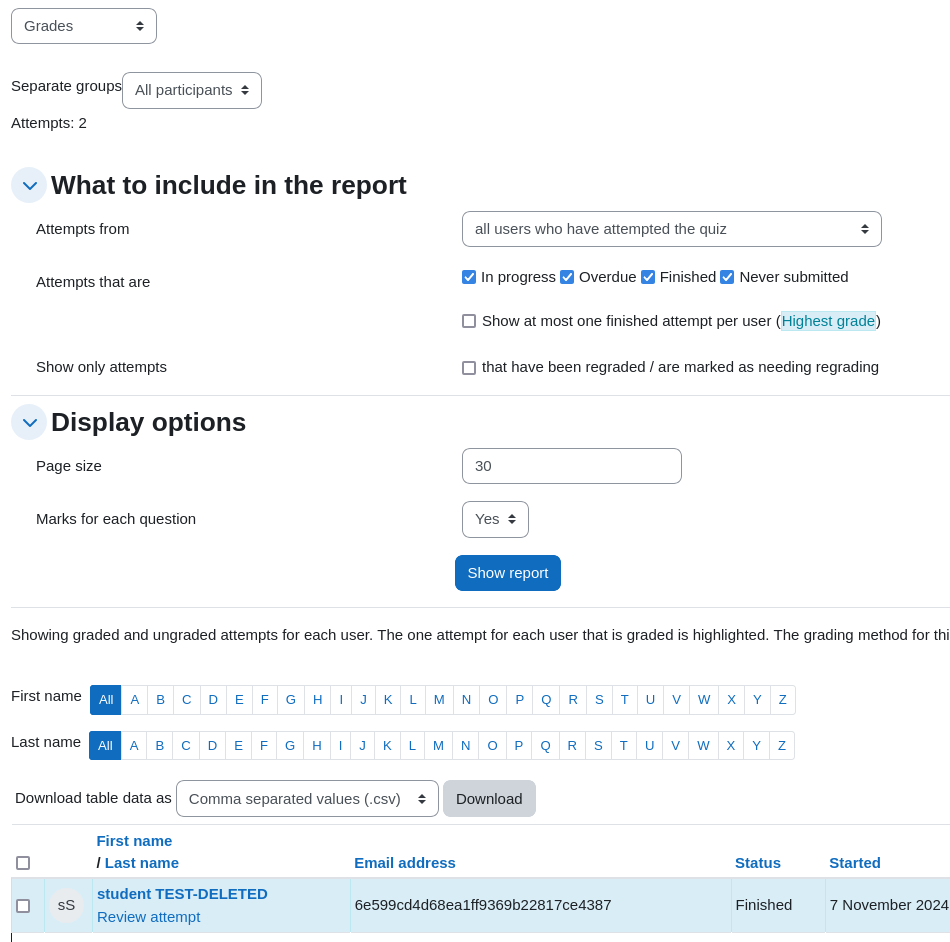Open the download format dropdown
This screenshot has height=942, width=950.
coord(307,798)
